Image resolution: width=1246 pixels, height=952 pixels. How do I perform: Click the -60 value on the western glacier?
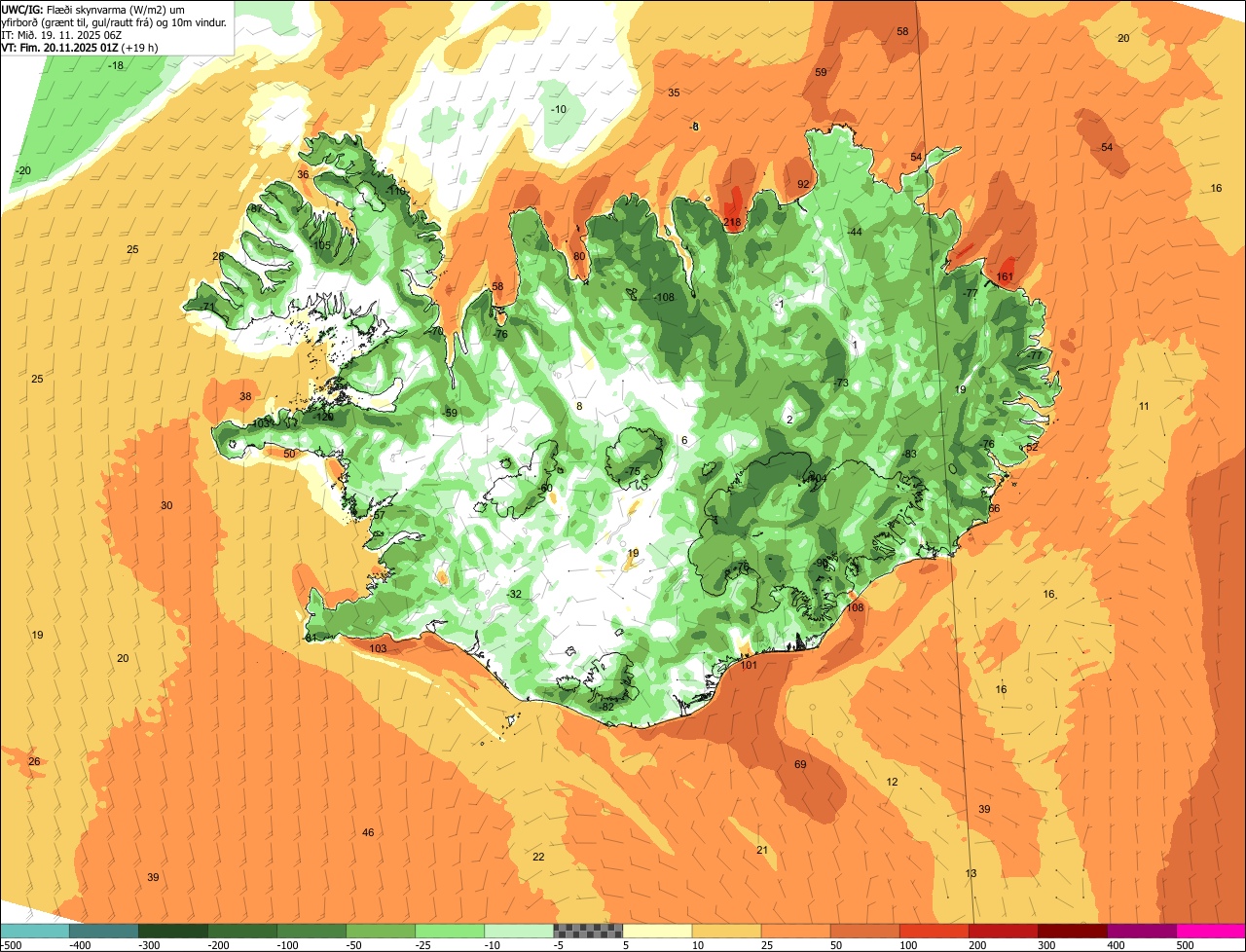(545, 489)
